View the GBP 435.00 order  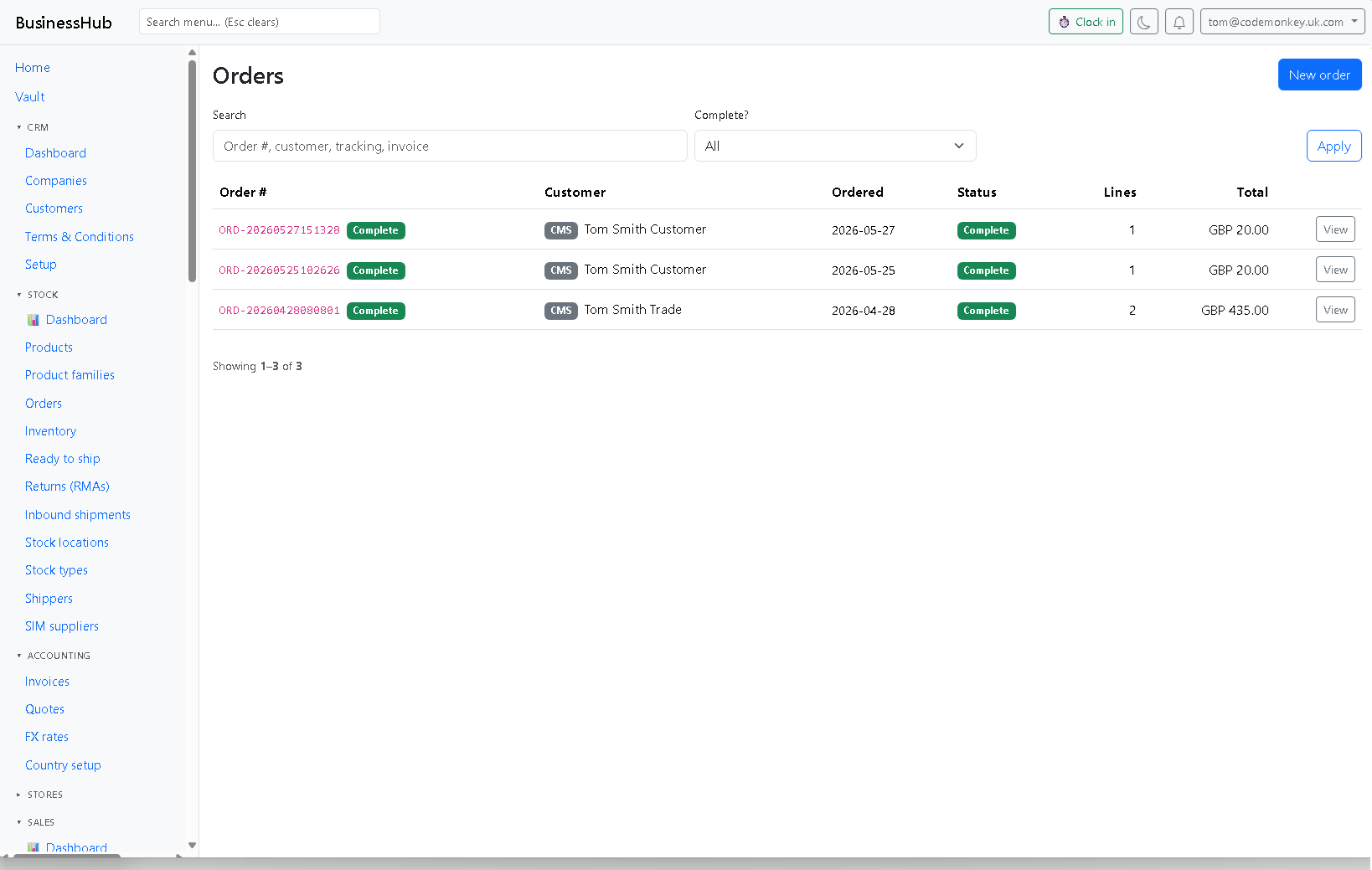1335,310
